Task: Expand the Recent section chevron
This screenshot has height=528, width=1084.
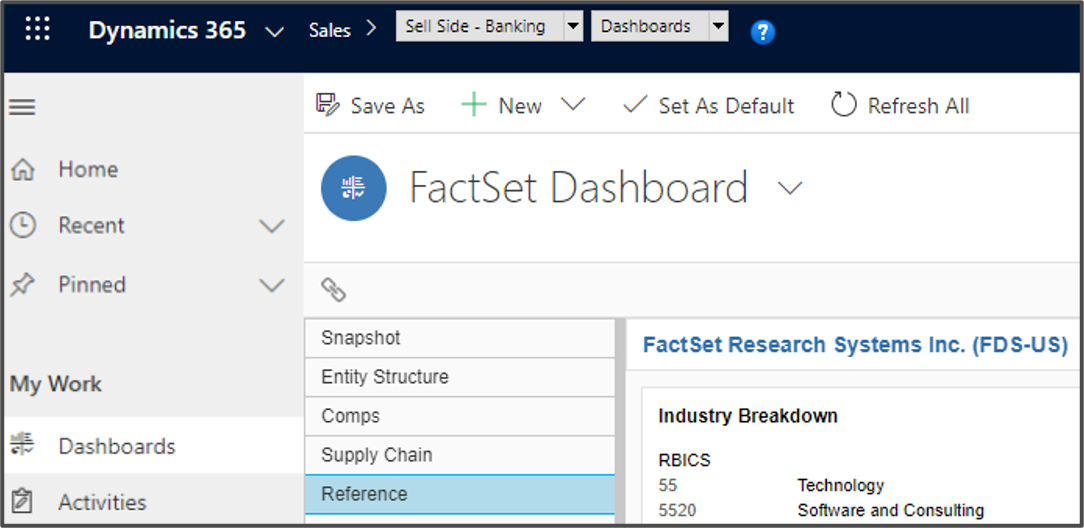Action: [272, 226]
